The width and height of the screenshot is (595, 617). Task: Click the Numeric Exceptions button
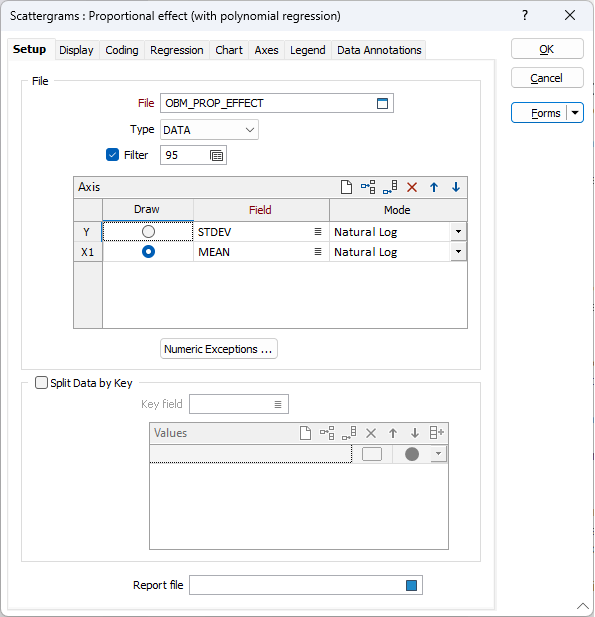tap(219, 349)
